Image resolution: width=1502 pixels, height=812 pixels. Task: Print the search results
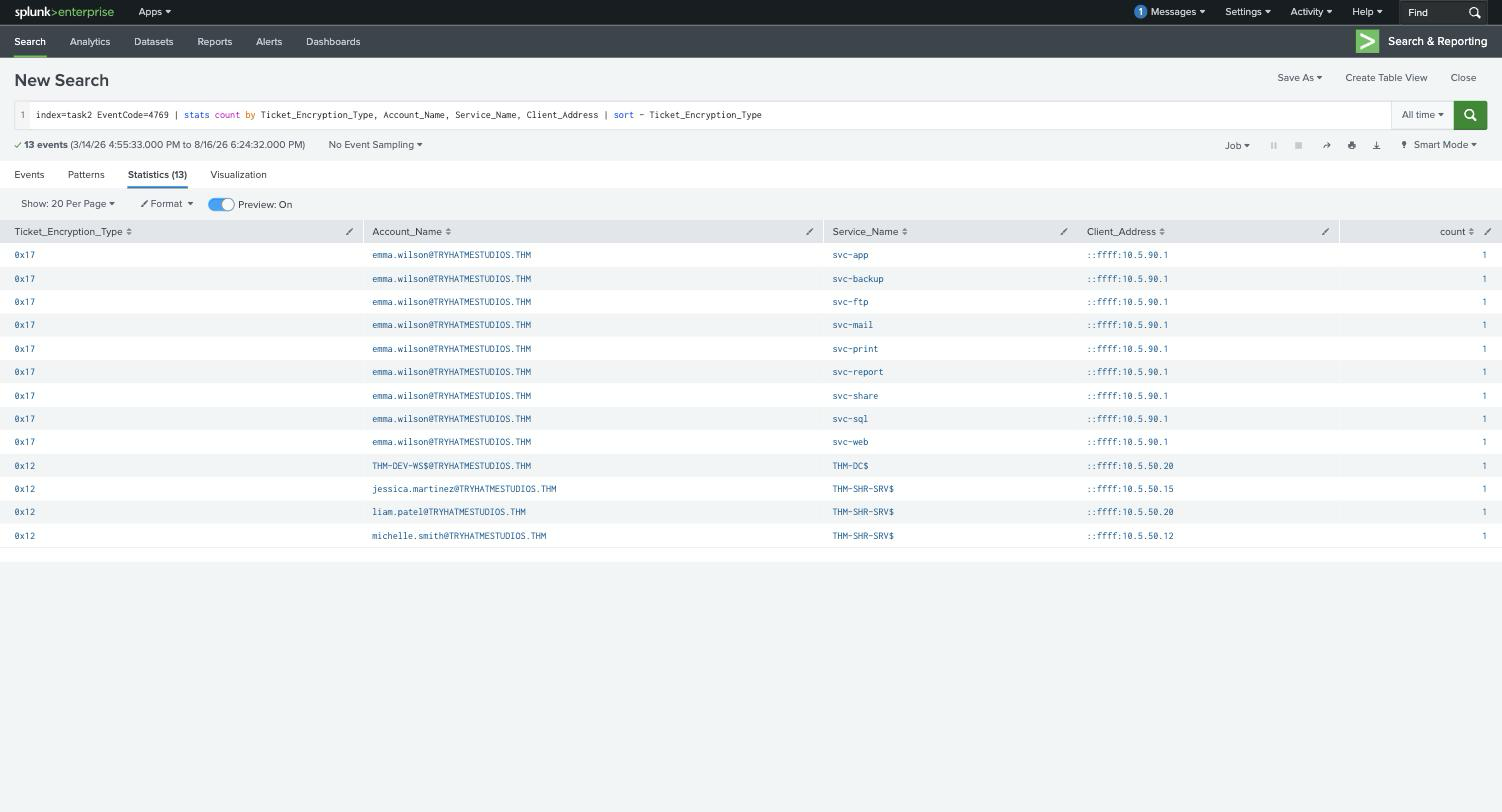click(1351, 145)
